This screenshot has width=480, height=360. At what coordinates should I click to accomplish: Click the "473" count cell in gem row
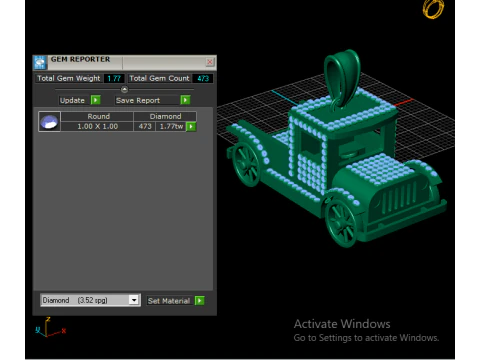145,126
